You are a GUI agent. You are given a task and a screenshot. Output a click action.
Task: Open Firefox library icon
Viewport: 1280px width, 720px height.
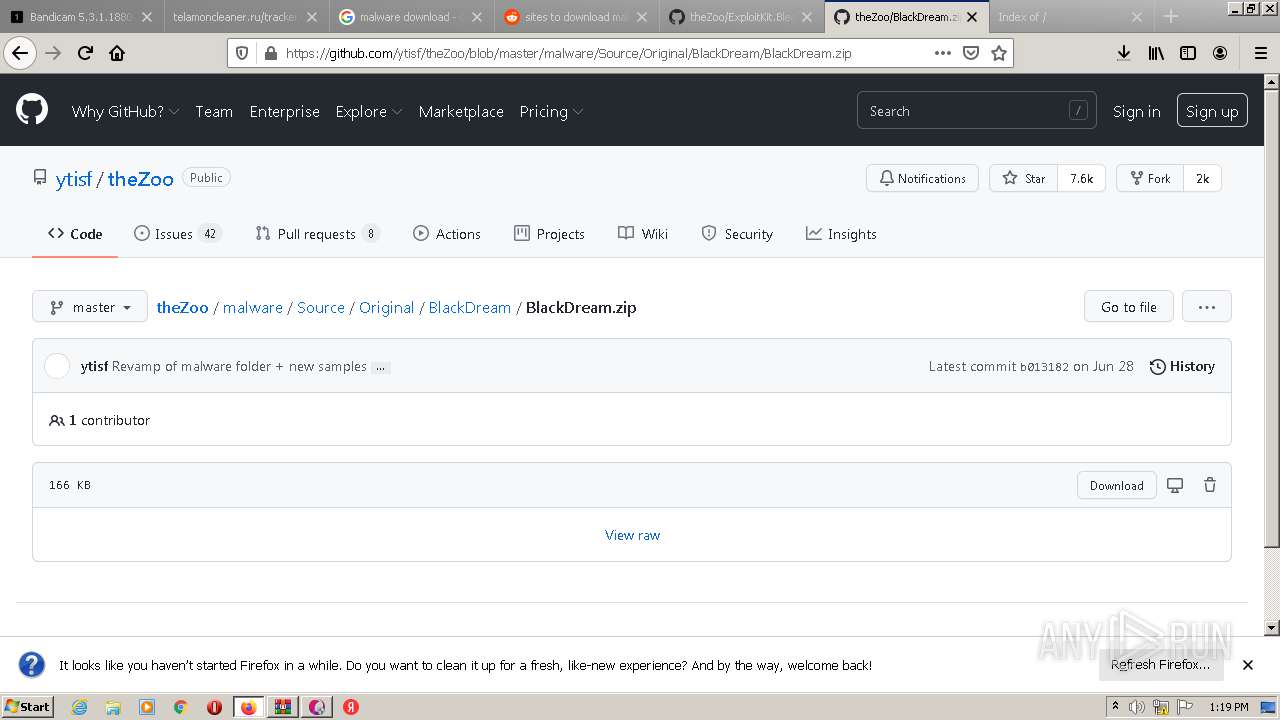(x=1156, y=53)
